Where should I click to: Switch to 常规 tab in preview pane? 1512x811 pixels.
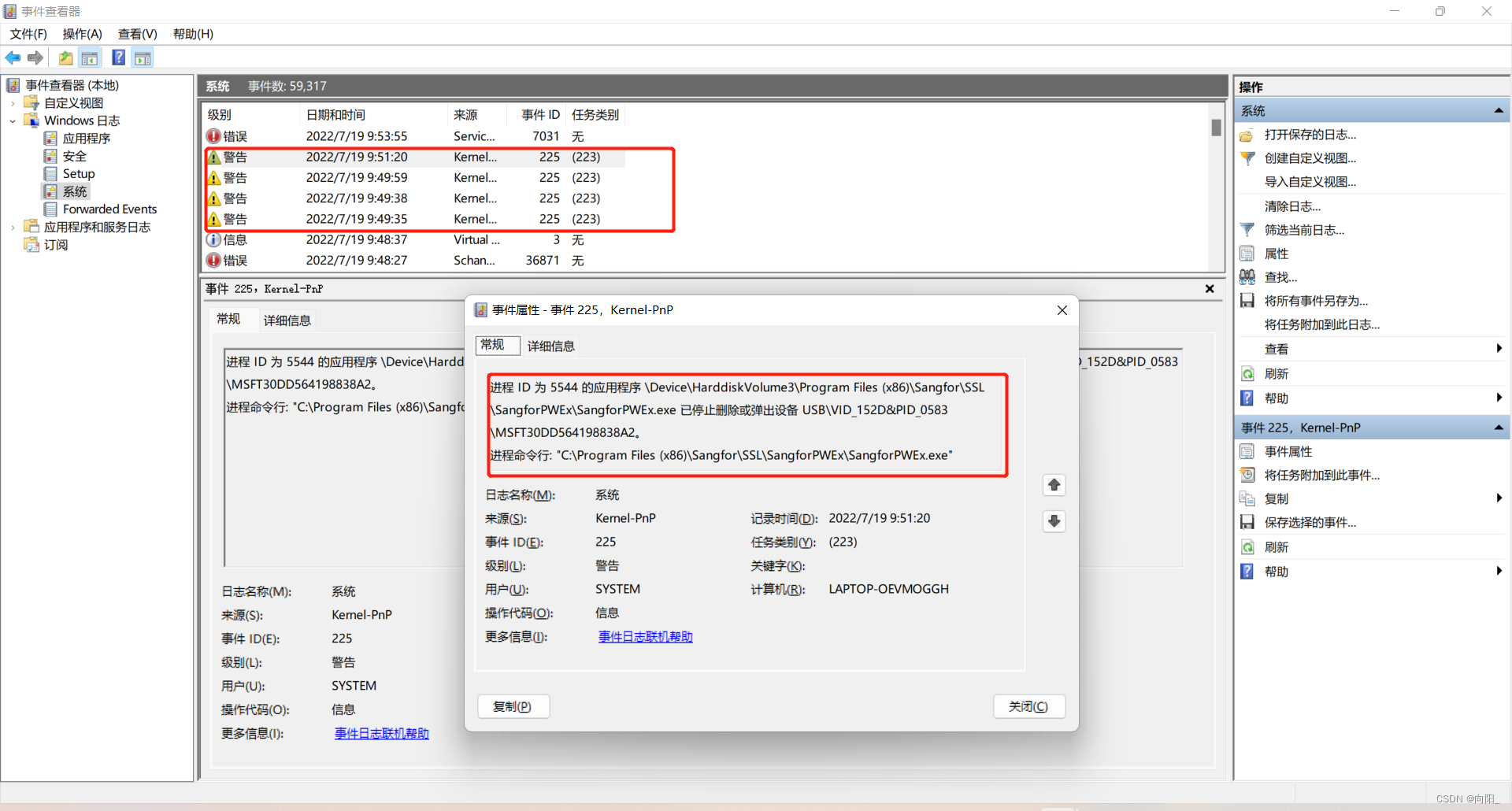pyautogui.click(x=228, y=319)
